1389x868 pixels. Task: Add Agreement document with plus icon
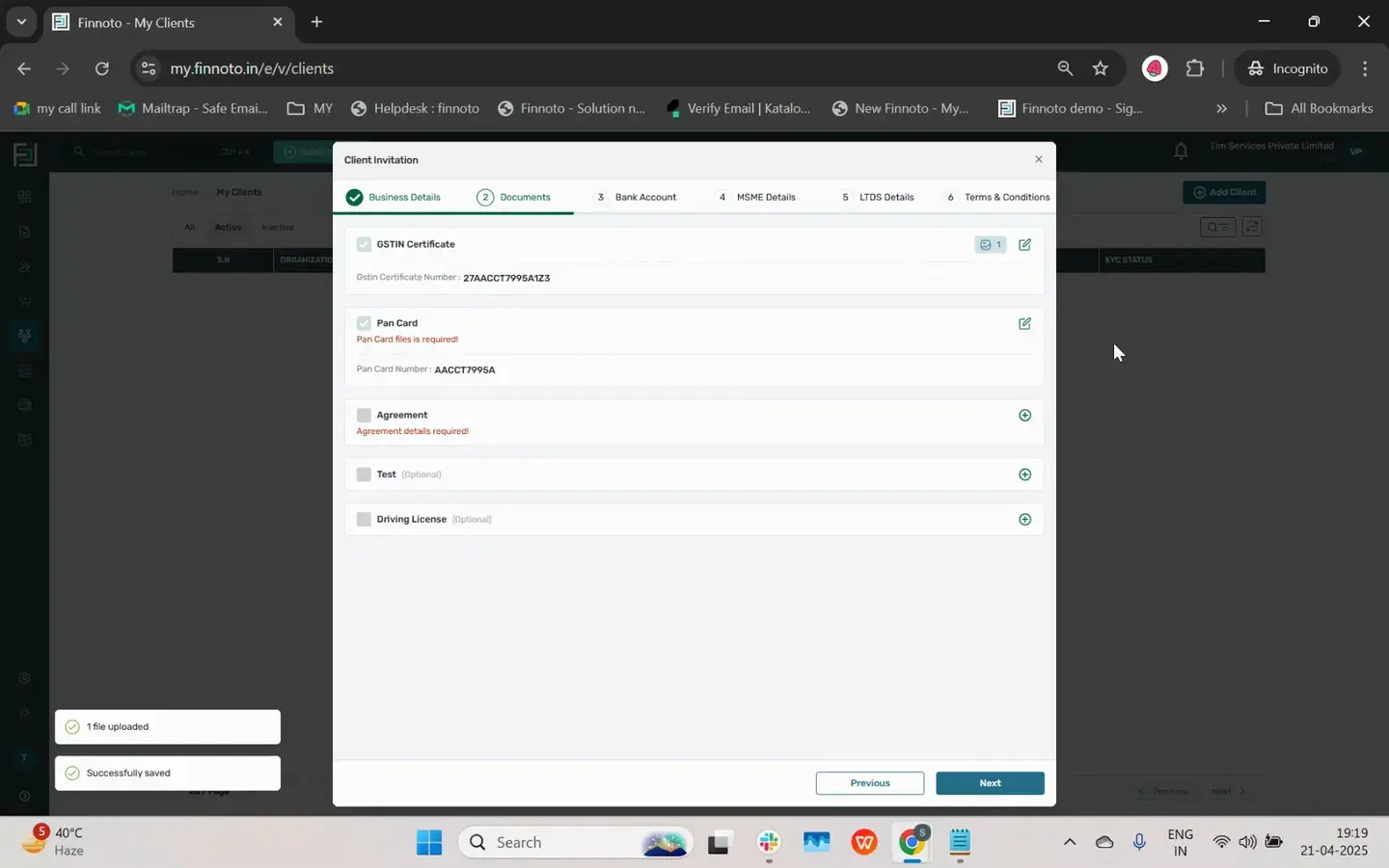1024,416
